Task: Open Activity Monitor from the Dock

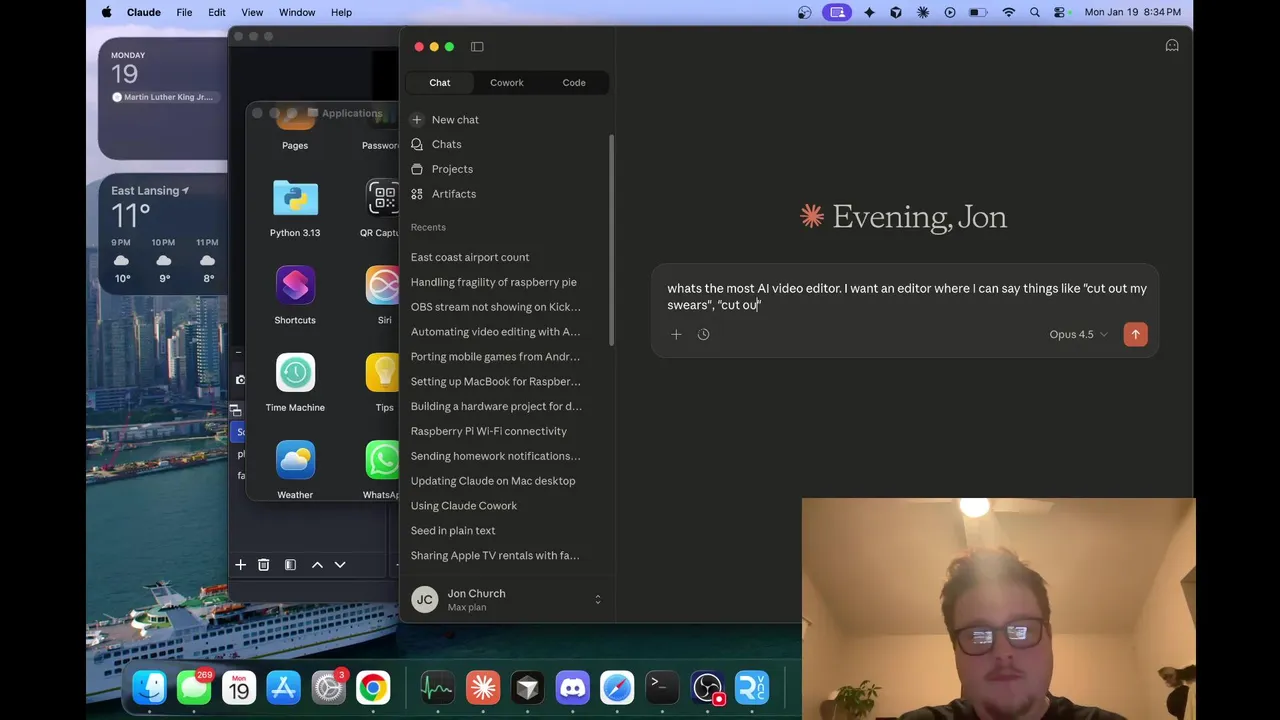Action: pyautogui.click(x=437, y=687)
